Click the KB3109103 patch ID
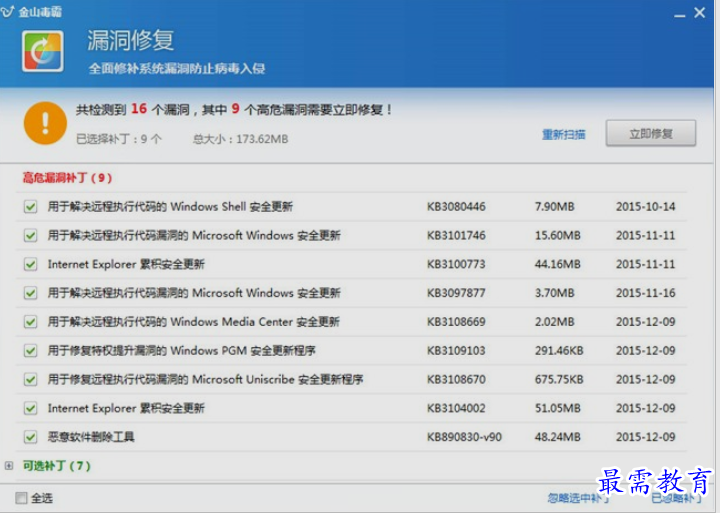Screen dimensions: 720x513 [456, 351]
